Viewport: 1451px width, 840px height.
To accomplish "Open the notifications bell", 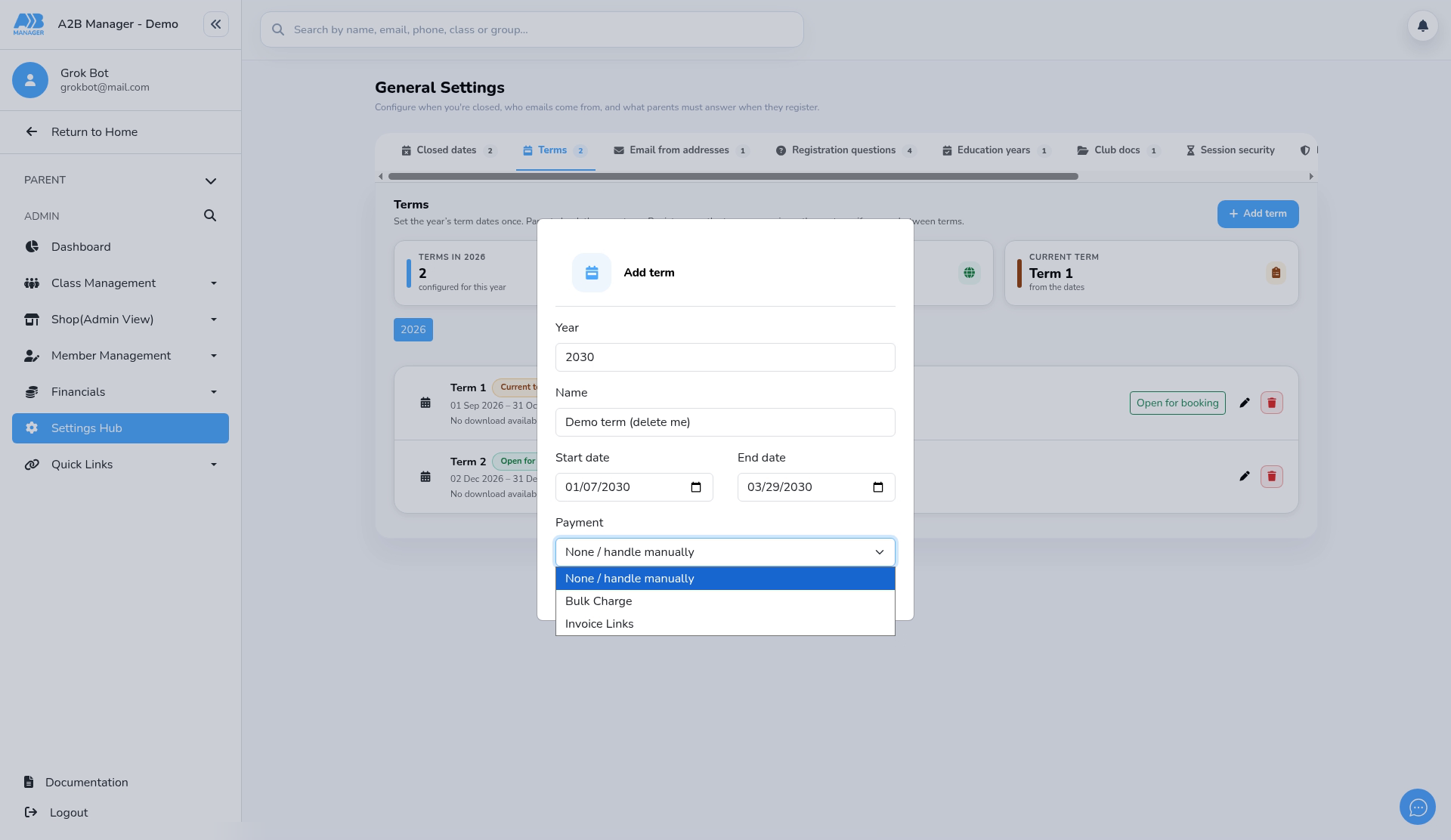I will pyautogui.click(x=1422, y=26).
